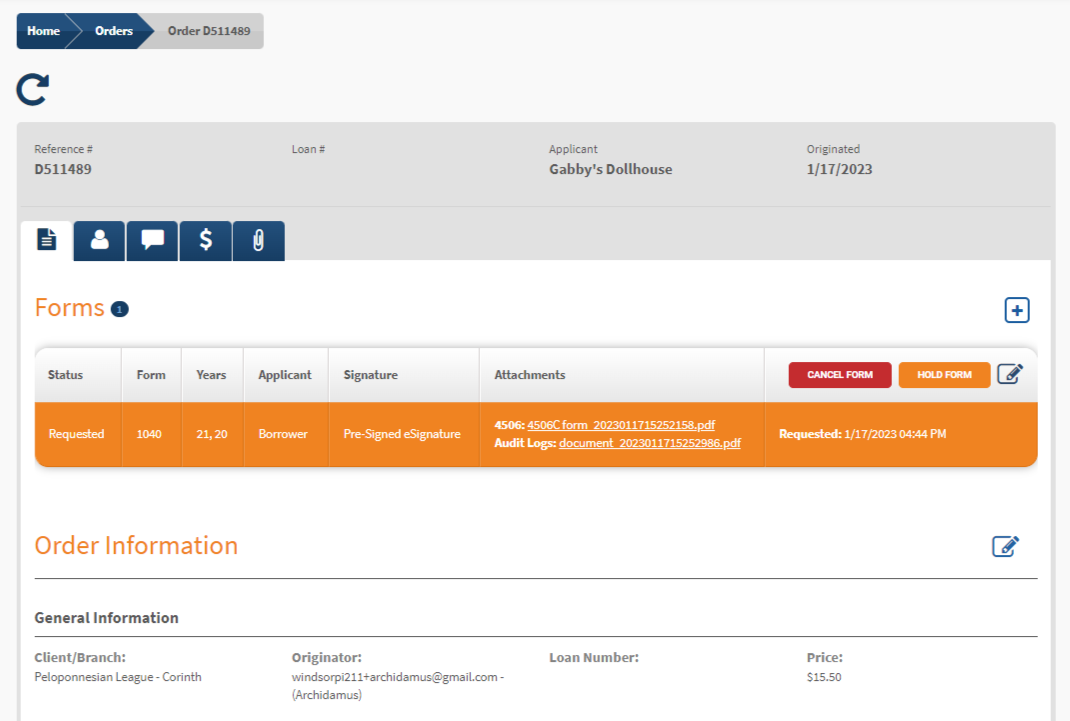Switch to the billing dollar-sign tab
1070x721 pixels.
pyautogui.click(x=205, y=240)
